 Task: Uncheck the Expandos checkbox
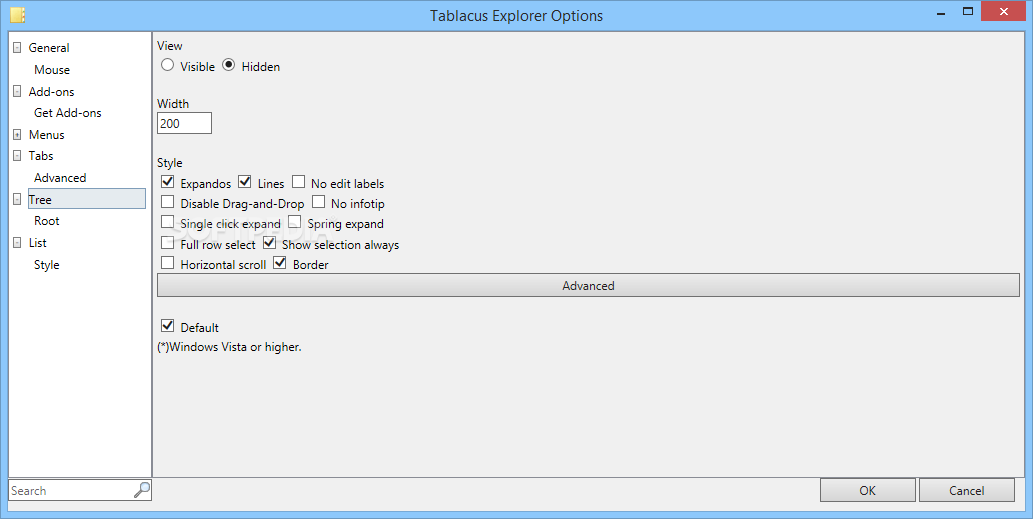coord(167,182)
